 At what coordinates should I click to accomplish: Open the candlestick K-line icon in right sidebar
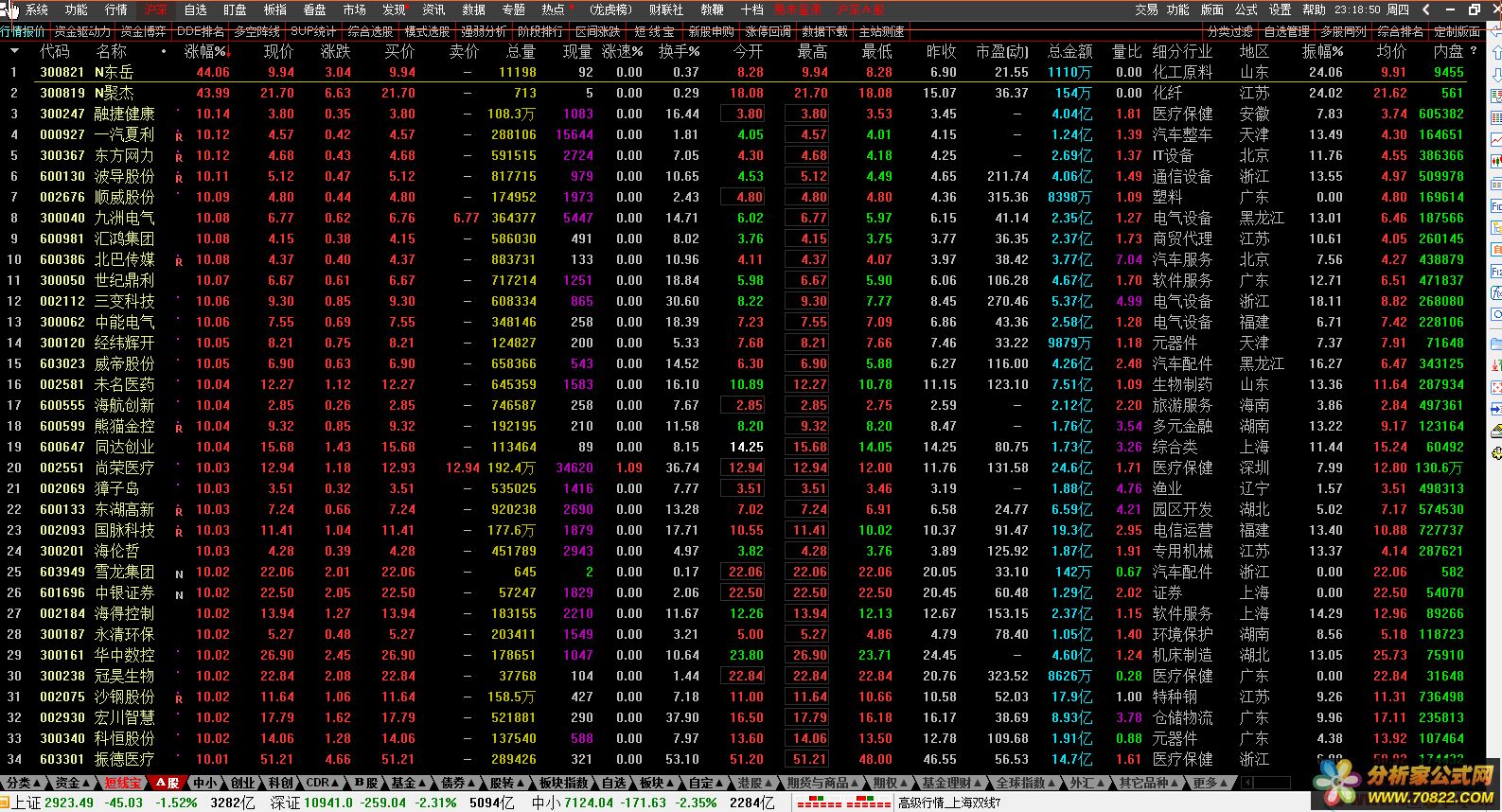[1496, 161]
